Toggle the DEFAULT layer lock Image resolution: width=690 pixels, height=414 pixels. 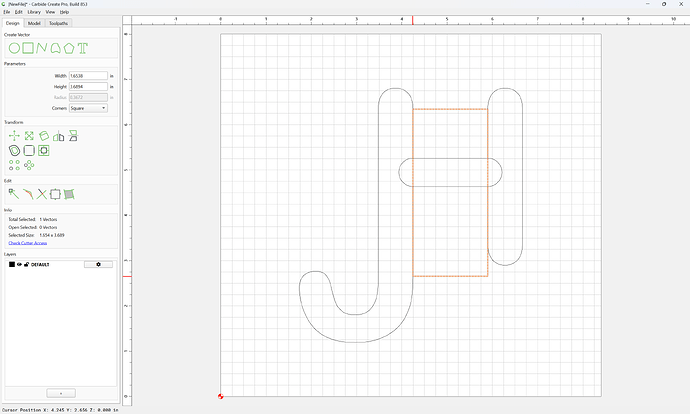pos(26,264)
